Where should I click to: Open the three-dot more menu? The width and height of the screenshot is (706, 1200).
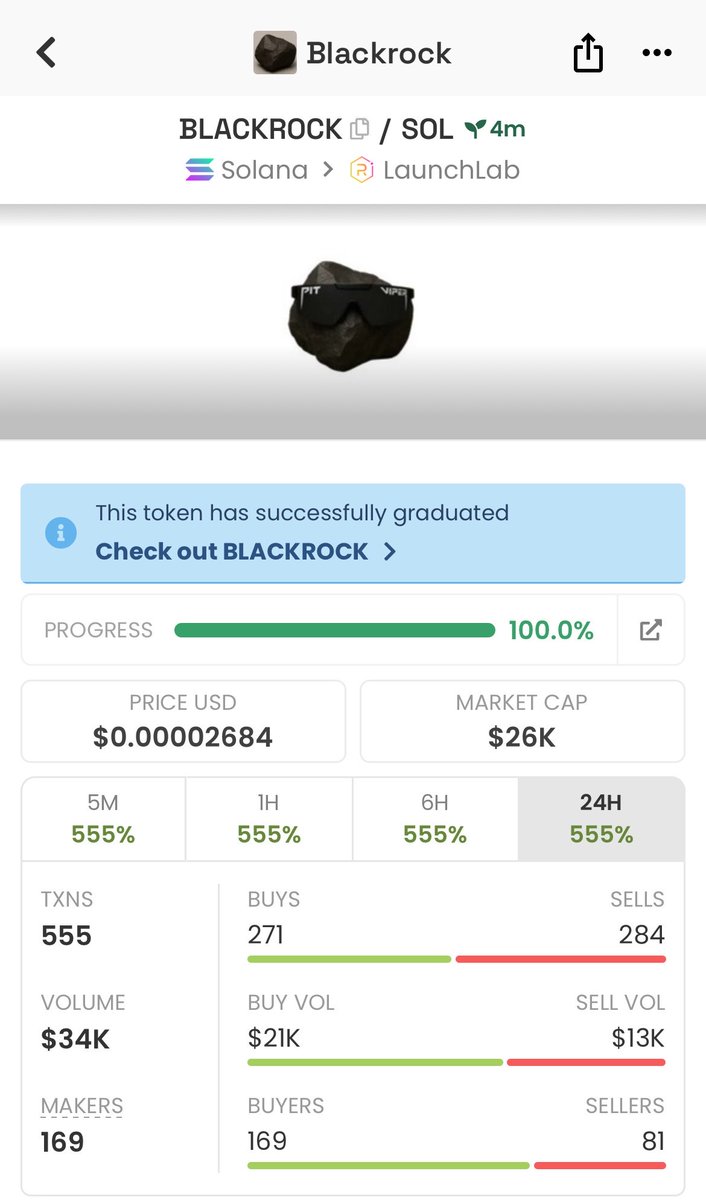point(657,52)
